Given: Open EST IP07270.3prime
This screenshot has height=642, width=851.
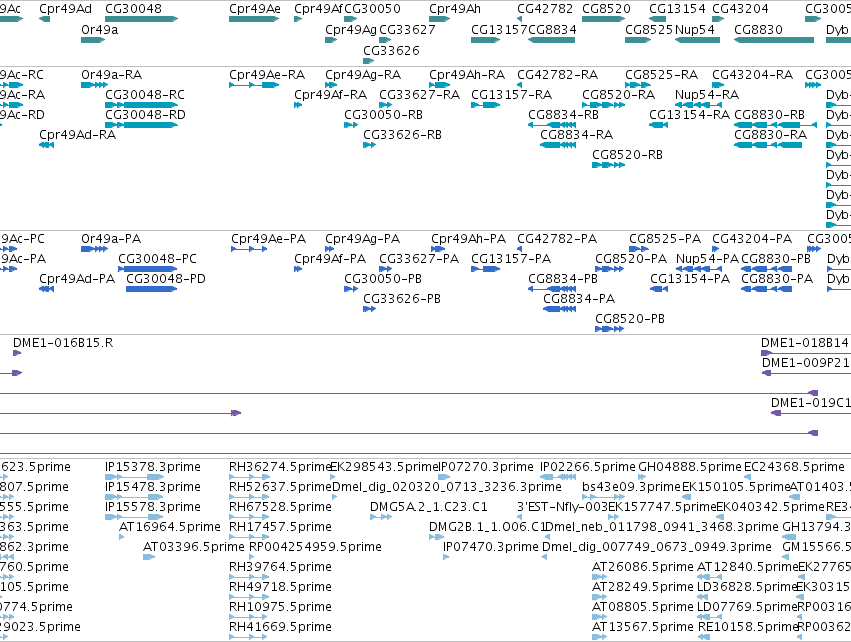Looking at the screenshot, I should coord(486,467).
